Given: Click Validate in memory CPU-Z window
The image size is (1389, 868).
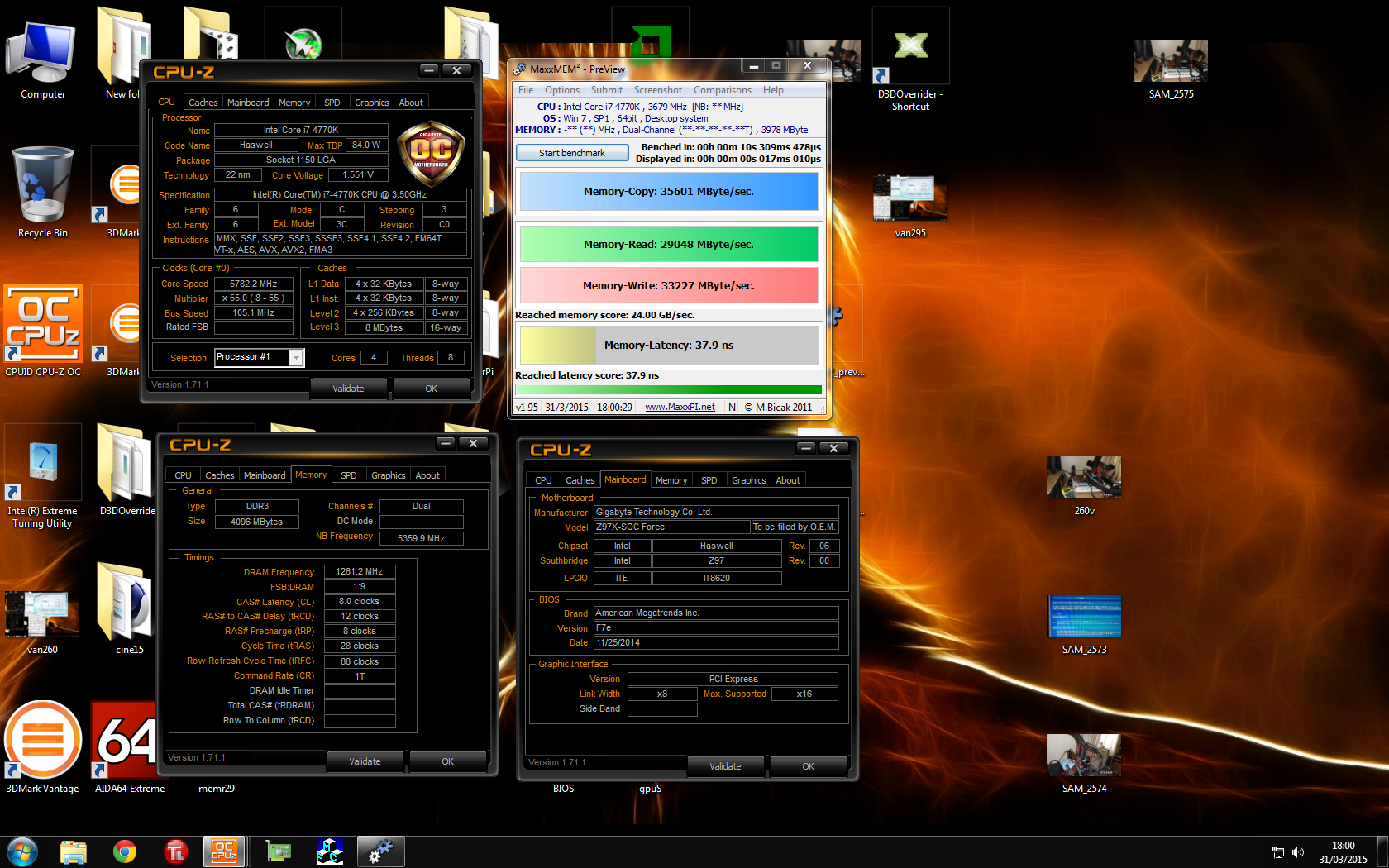Looking at the screenshot, I should tap(365, 761).
